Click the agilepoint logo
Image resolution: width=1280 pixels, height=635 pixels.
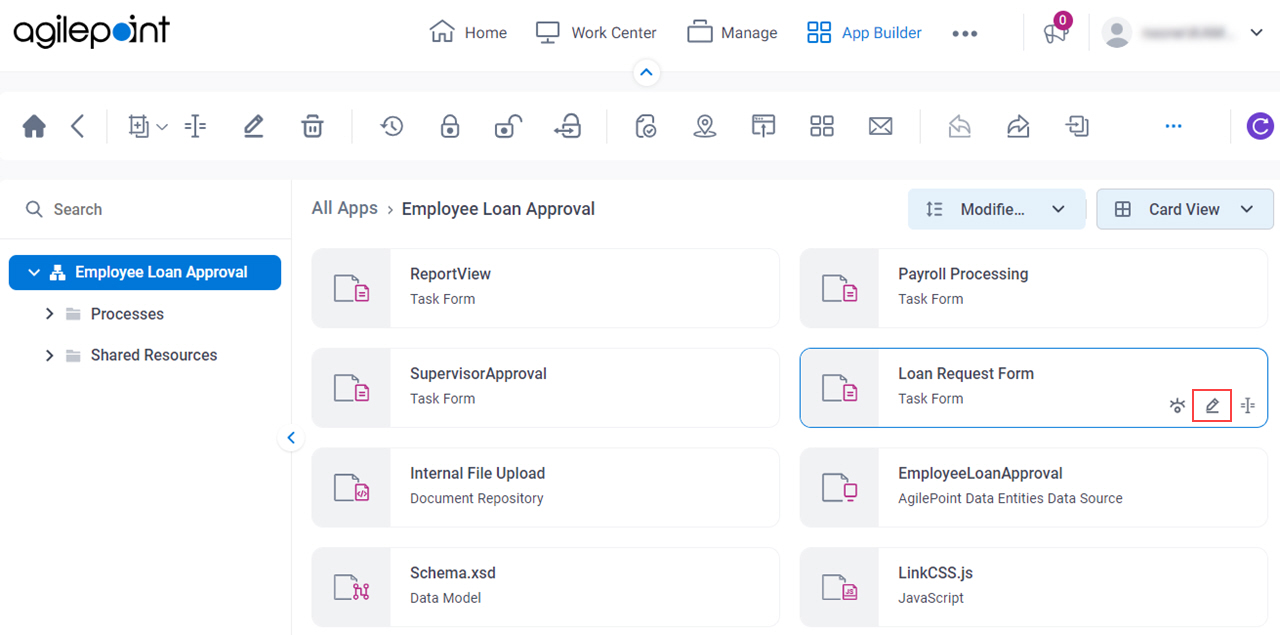(x=91, y=31)
